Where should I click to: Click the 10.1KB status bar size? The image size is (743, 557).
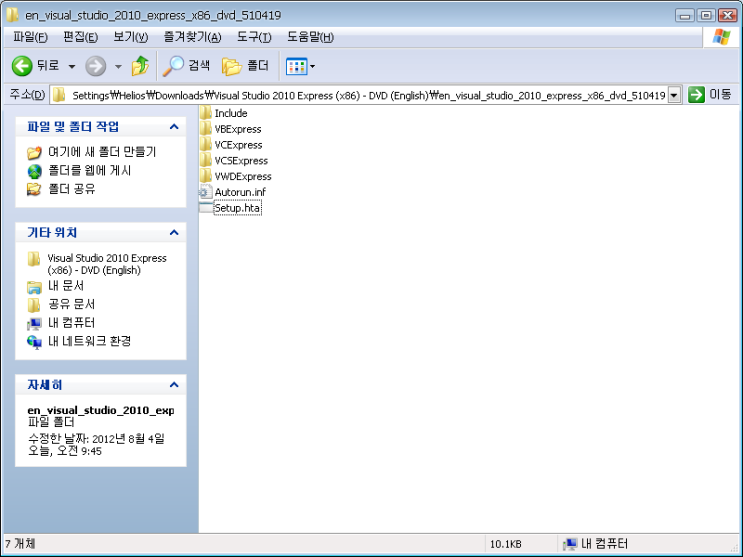click(506, 544)
